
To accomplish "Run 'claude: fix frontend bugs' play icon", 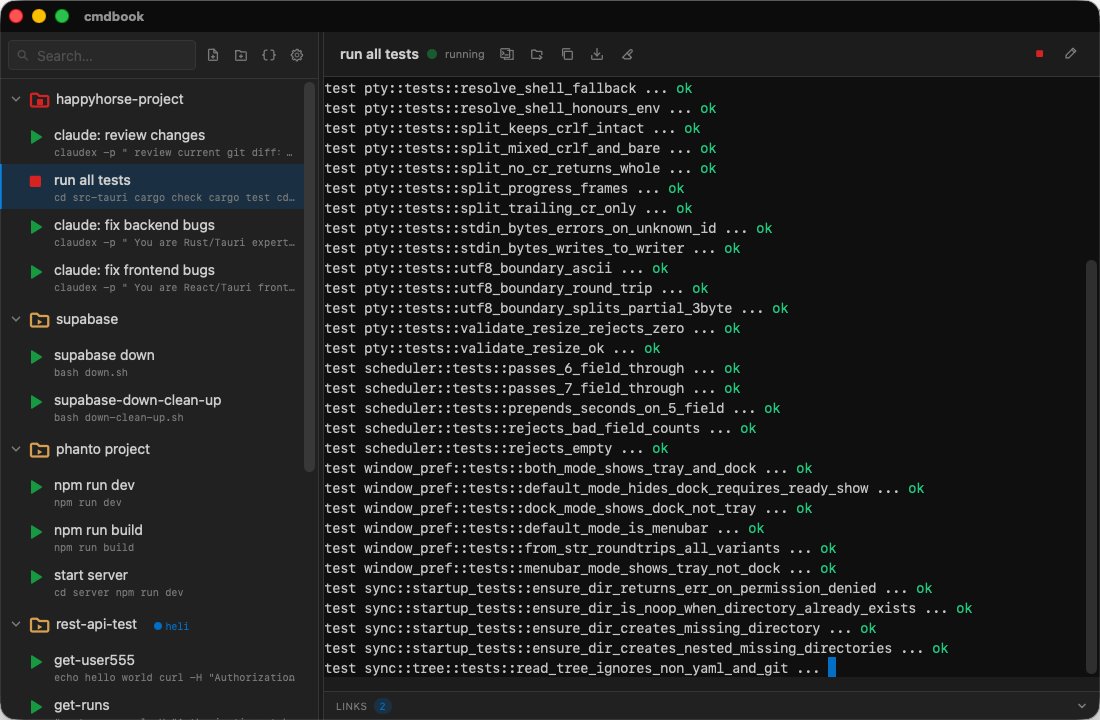I will pos(36,272).
